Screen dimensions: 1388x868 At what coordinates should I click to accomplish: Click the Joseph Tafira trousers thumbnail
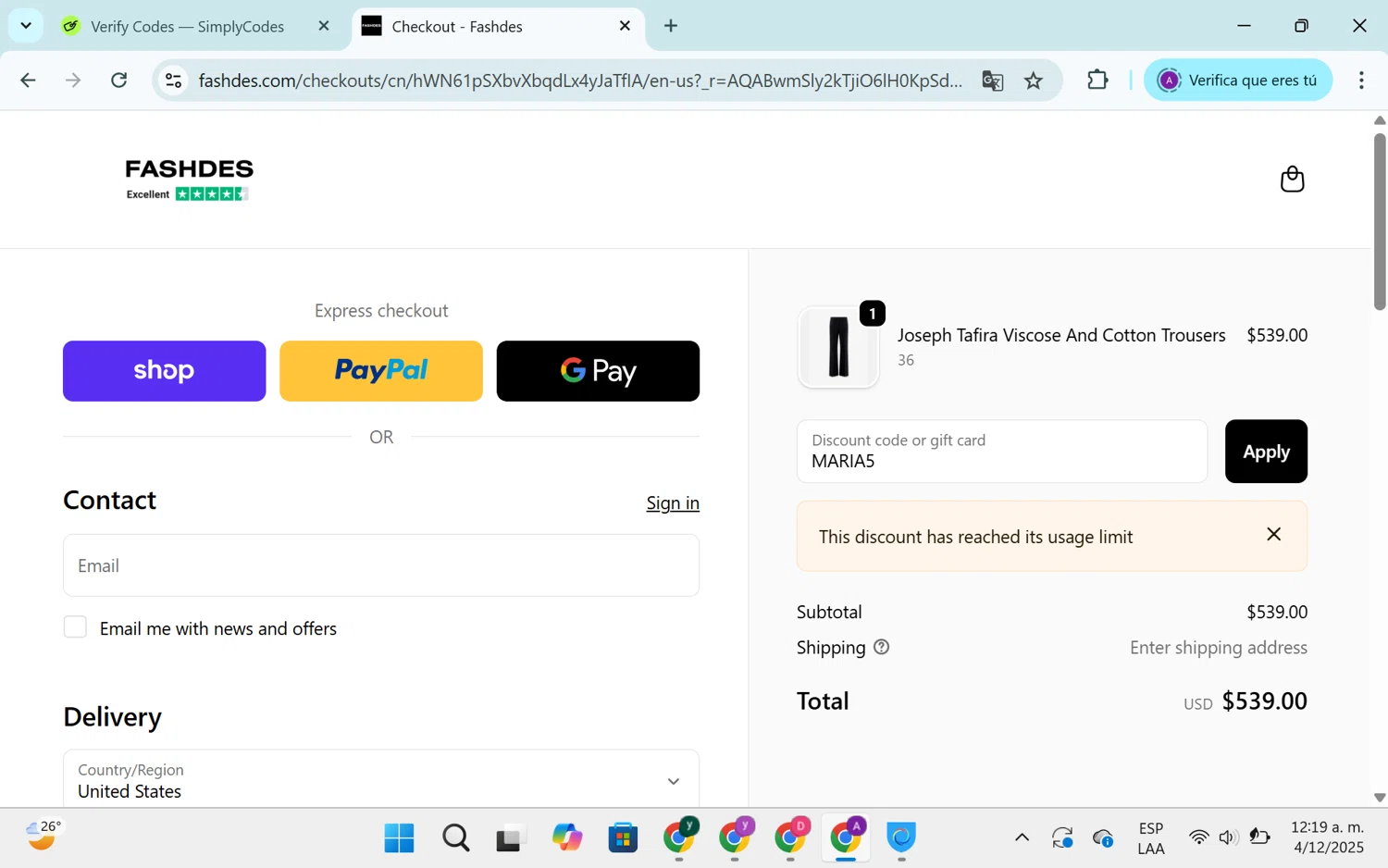838,347
